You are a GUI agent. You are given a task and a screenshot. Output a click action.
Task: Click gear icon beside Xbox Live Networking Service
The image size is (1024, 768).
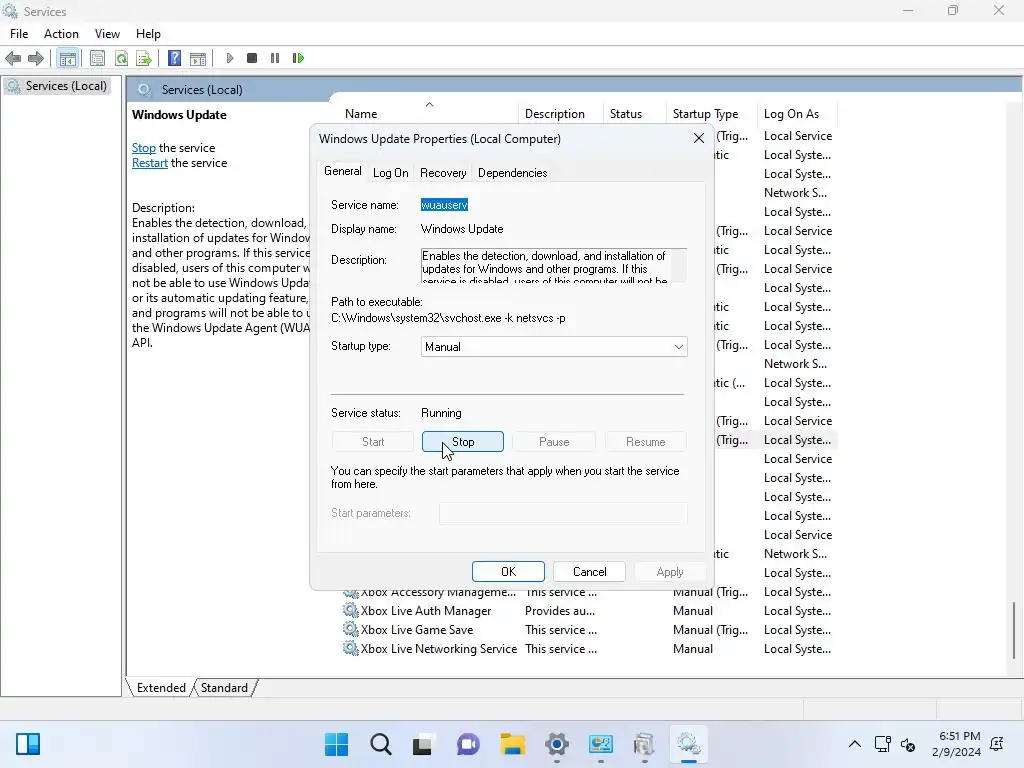pyautogui.click(x=351, y=648)
